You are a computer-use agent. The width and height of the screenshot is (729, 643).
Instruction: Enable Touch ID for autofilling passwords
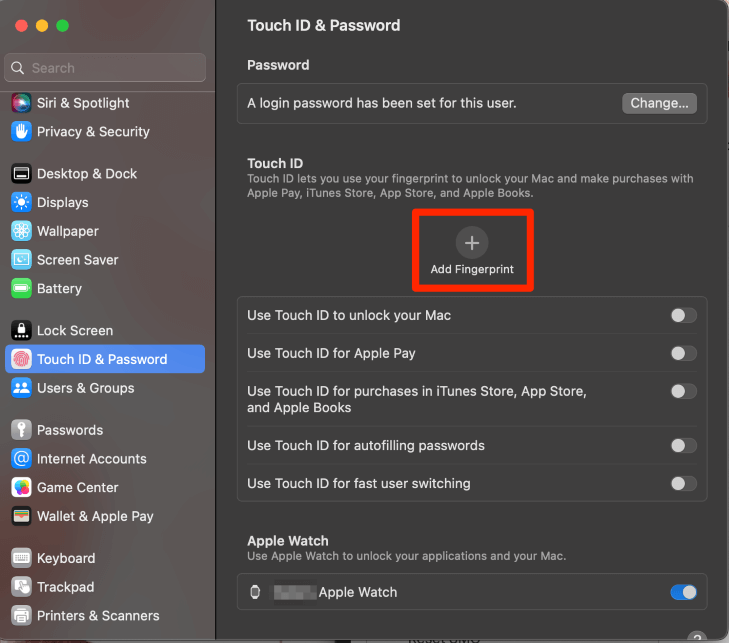(x=683, y=446)
